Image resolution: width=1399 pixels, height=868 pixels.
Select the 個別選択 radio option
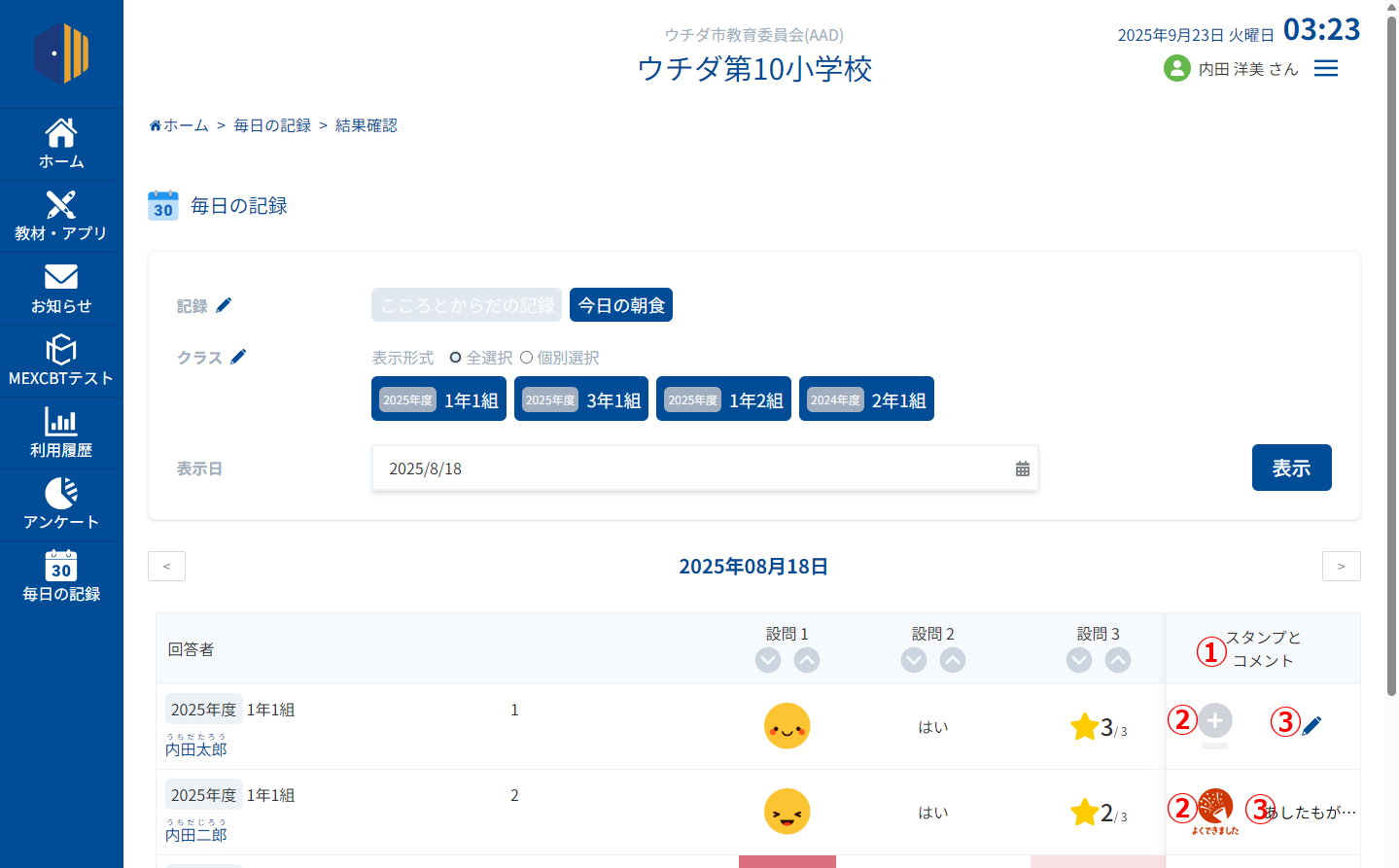(x=526, y=358)
